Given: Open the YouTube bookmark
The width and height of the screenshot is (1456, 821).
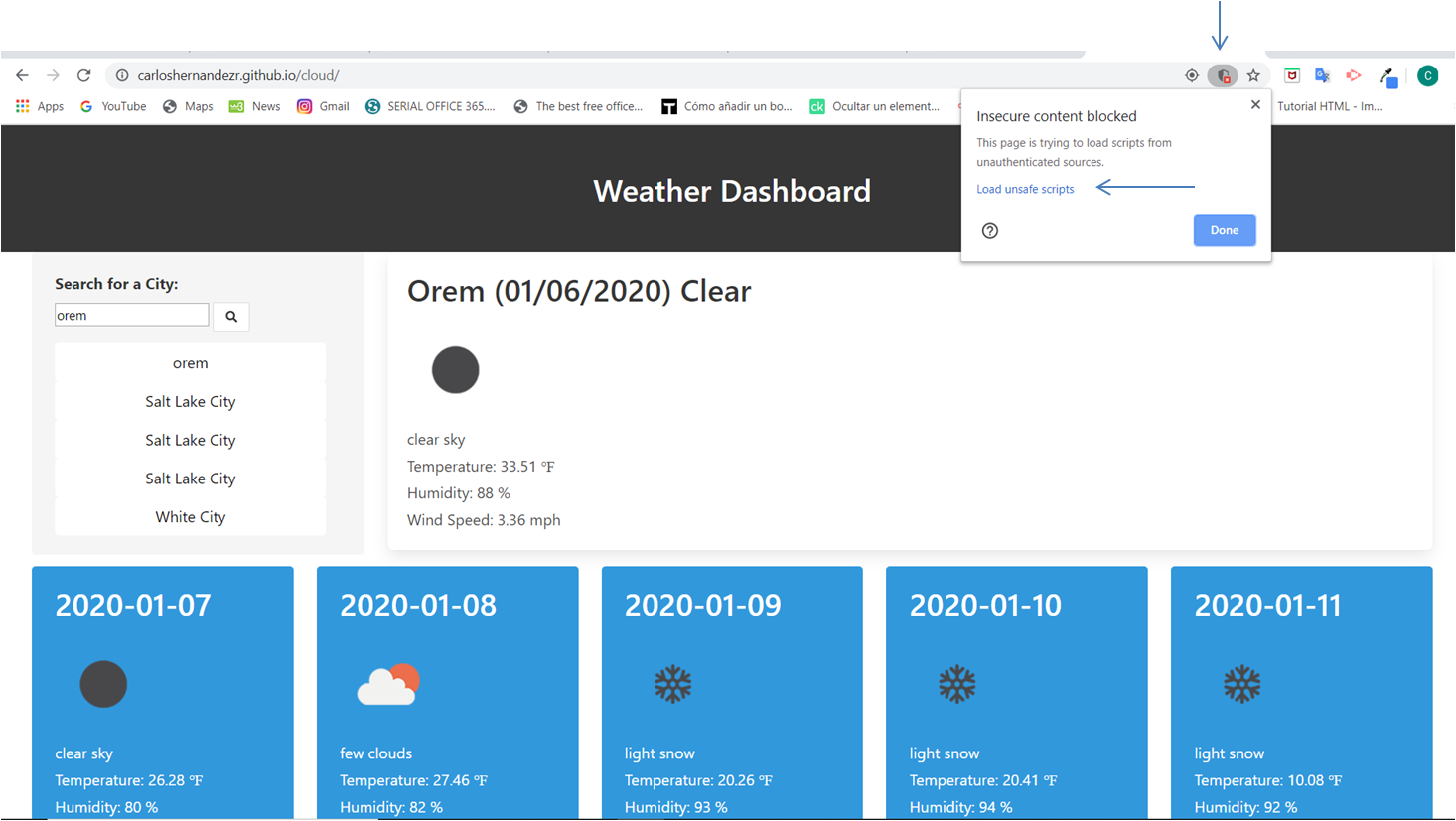Looking at the screenshot, I should click(x=113, y=106).
